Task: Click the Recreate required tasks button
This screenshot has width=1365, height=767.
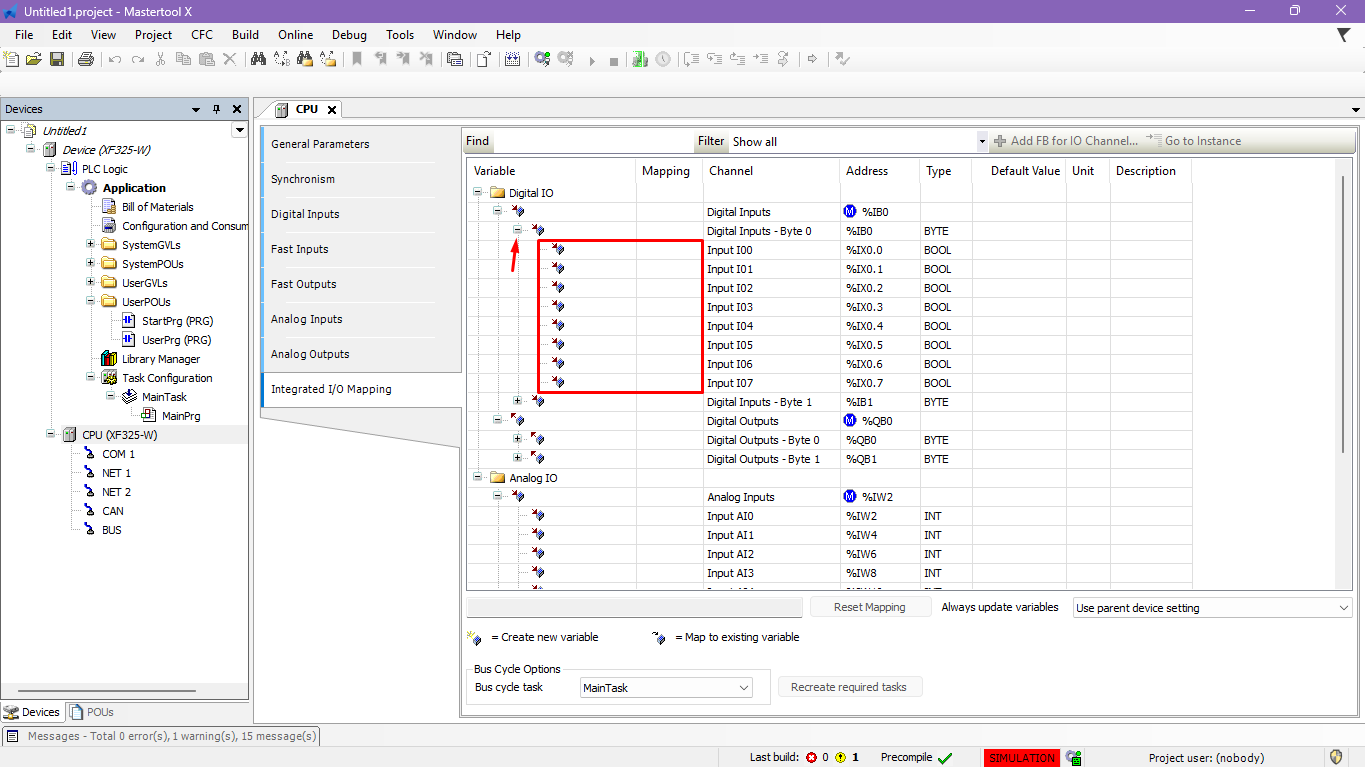Action: coord(850,687)
